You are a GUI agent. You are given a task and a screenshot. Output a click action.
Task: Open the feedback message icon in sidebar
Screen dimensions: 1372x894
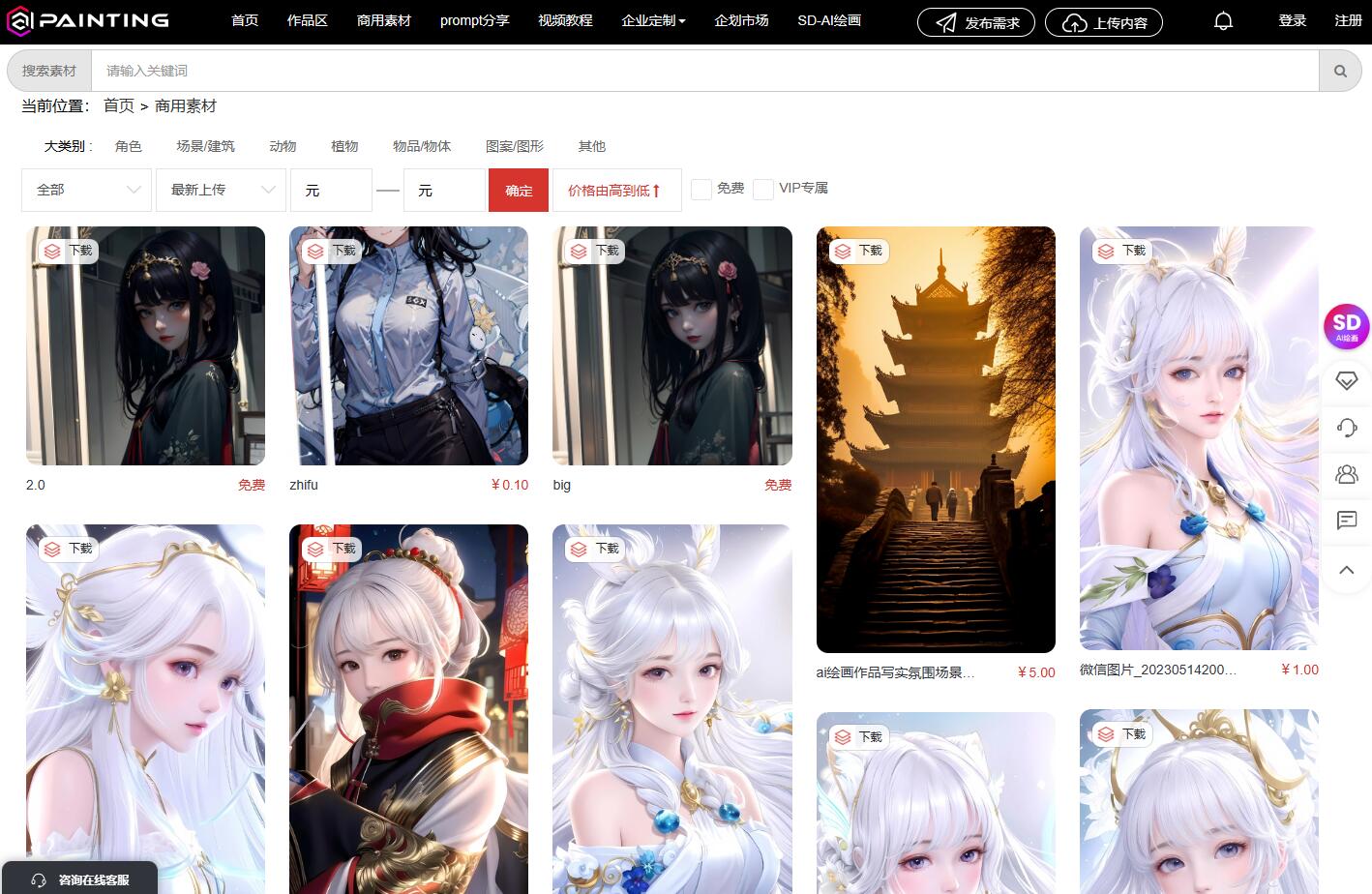click(x=1346, y=521)
